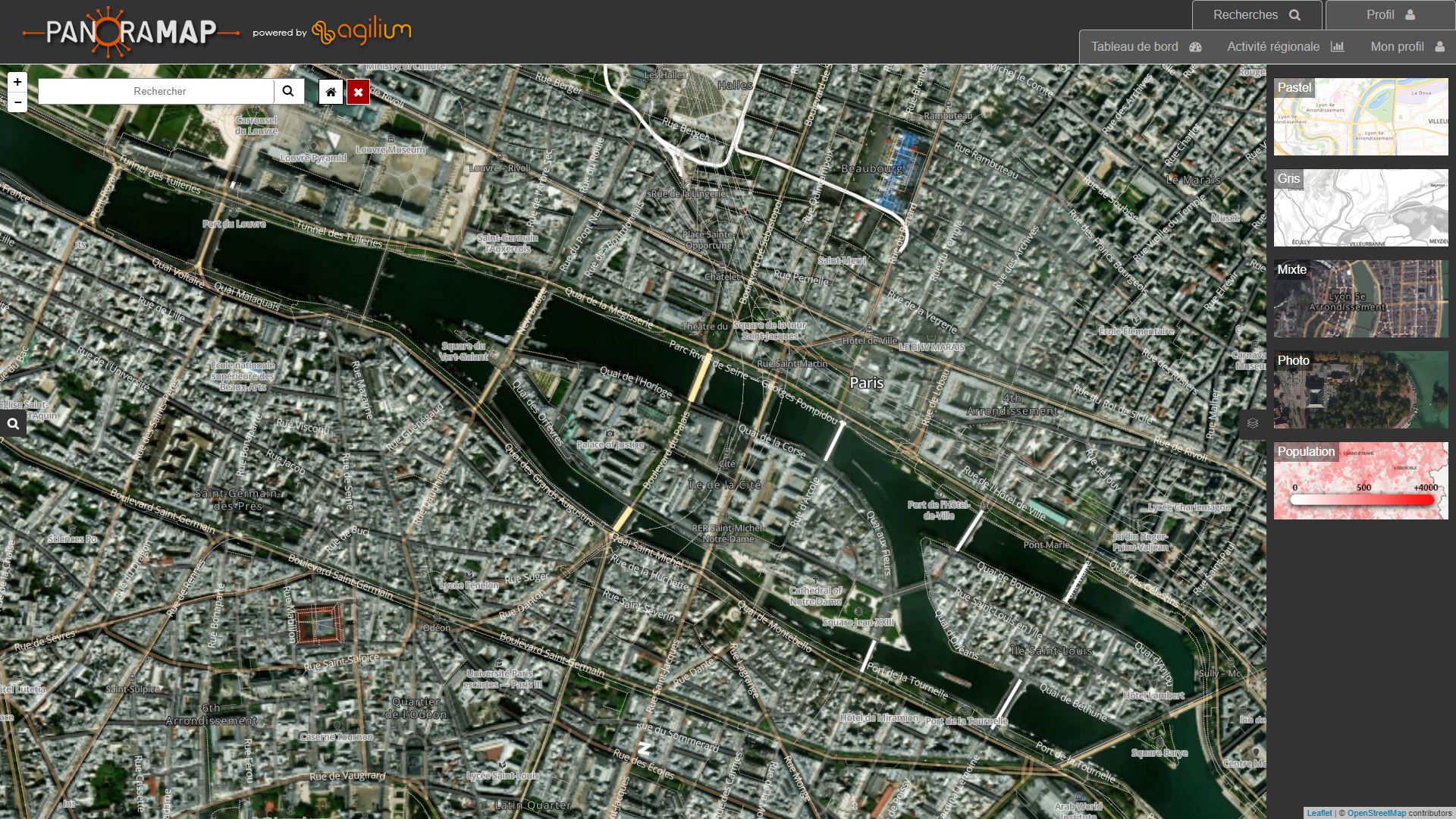Image resolution: width=1456 pixels, height=819 pixels.
Task: Select the Photo basemap thumbnail
Action: 1360,390
